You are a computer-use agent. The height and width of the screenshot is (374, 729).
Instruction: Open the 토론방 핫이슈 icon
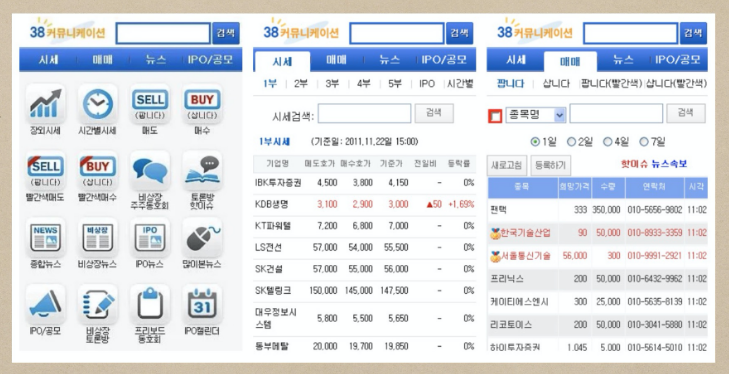(x=202, y=170)
